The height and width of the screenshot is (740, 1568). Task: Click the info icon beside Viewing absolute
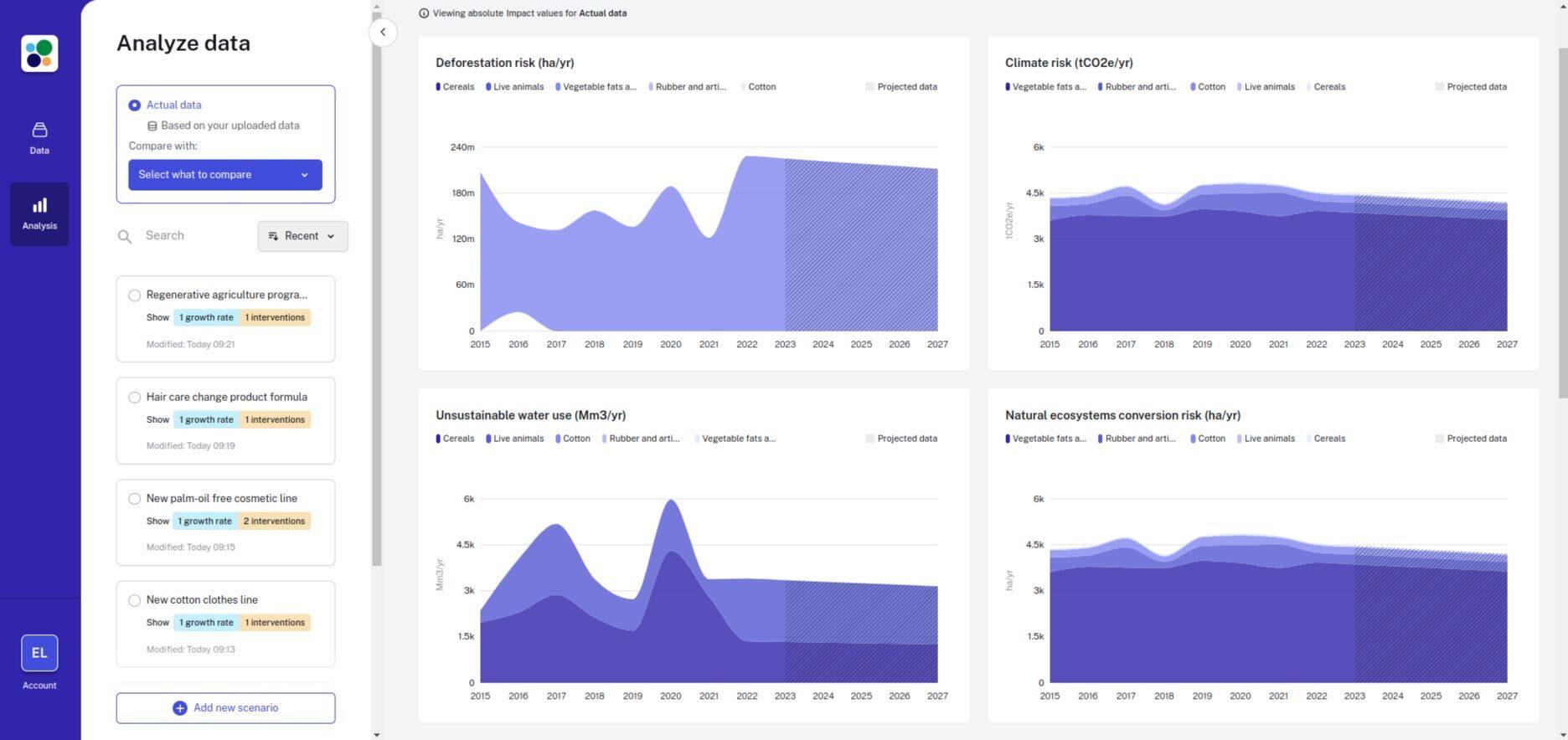424,13
